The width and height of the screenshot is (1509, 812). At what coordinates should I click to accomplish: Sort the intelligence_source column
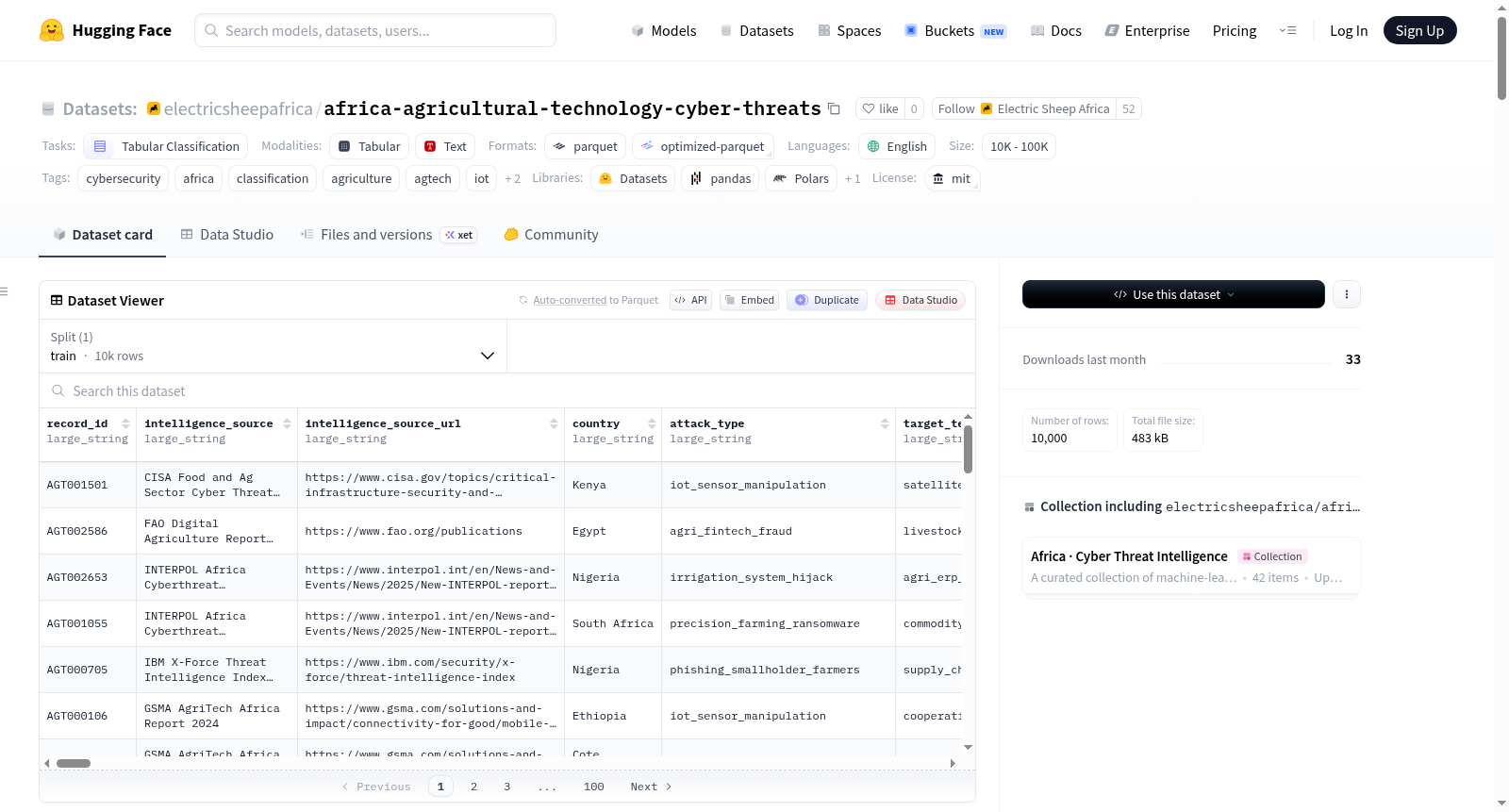click(x=288, y=423)
